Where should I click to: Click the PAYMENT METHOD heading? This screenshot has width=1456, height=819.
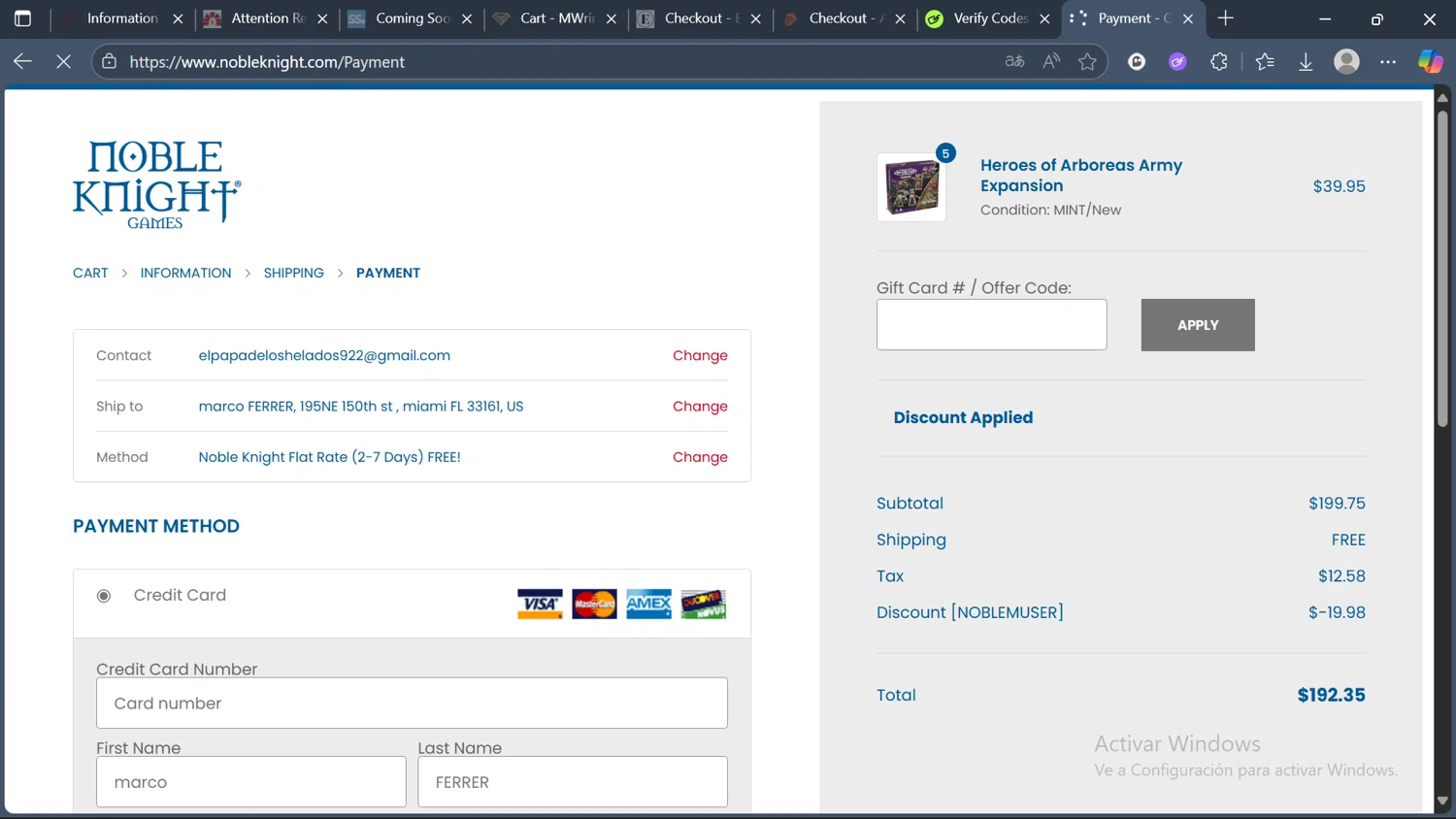[x=156, y=526]
